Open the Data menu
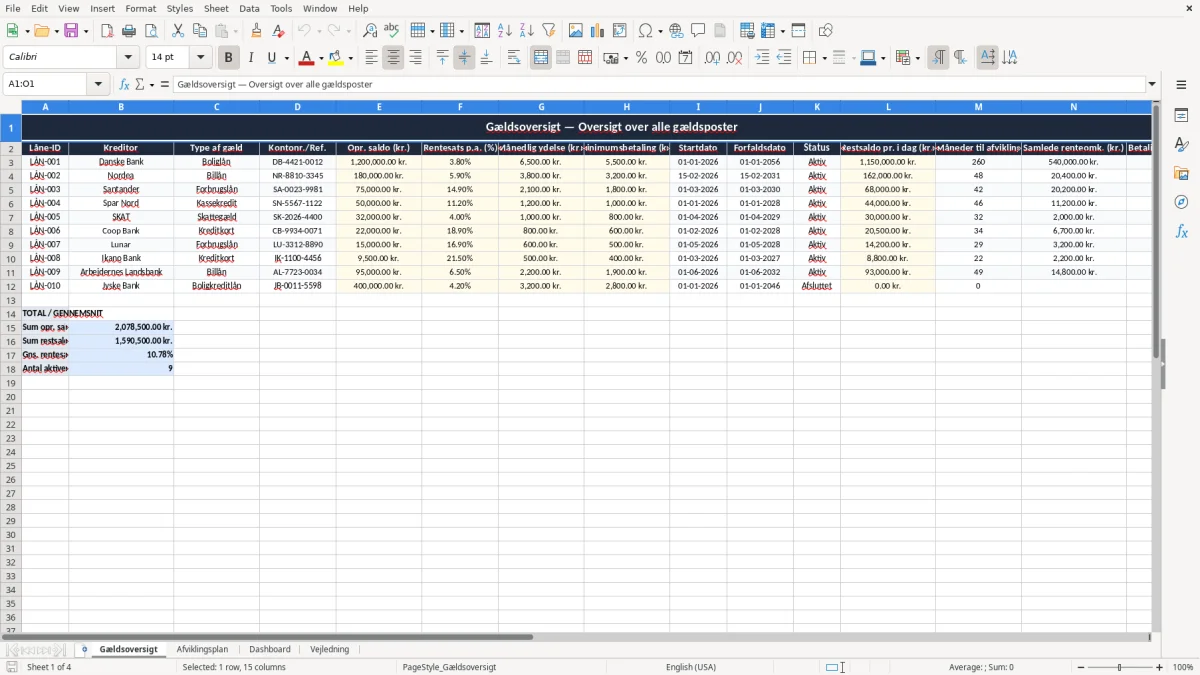Screen dimensions: 1200x675 249,8
